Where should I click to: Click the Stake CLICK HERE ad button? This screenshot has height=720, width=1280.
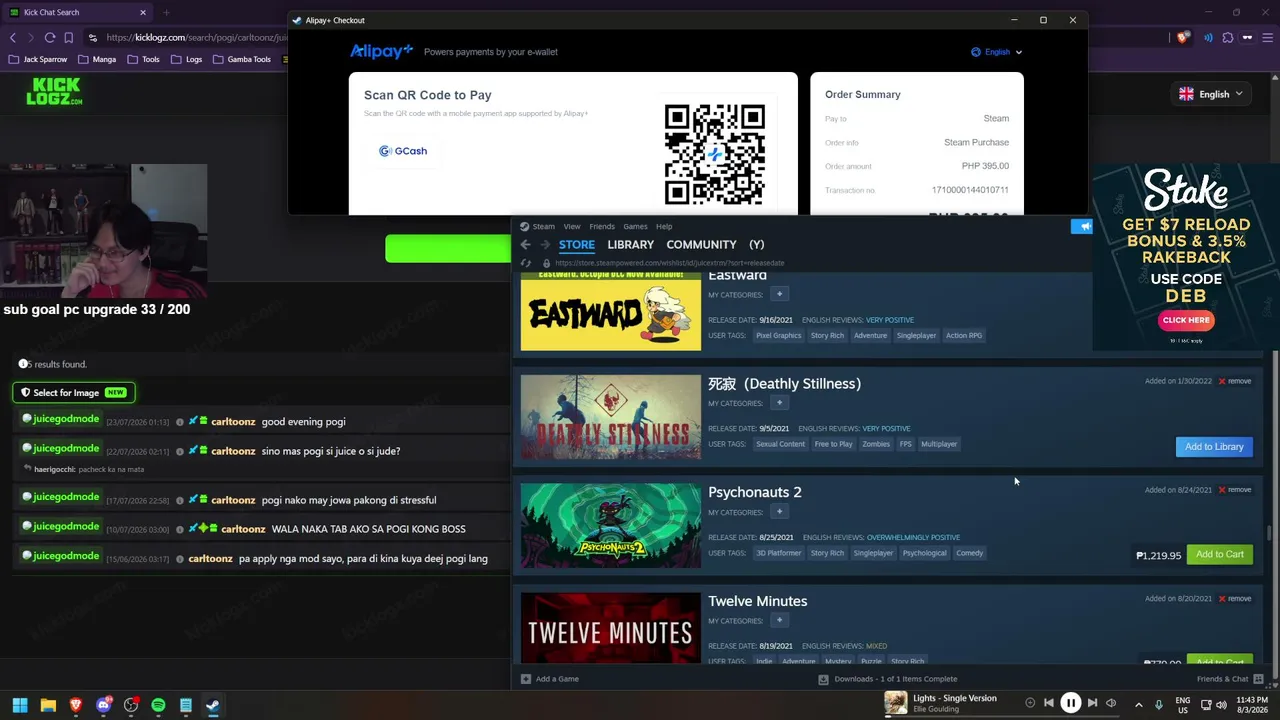click(x=1186, y=320)
